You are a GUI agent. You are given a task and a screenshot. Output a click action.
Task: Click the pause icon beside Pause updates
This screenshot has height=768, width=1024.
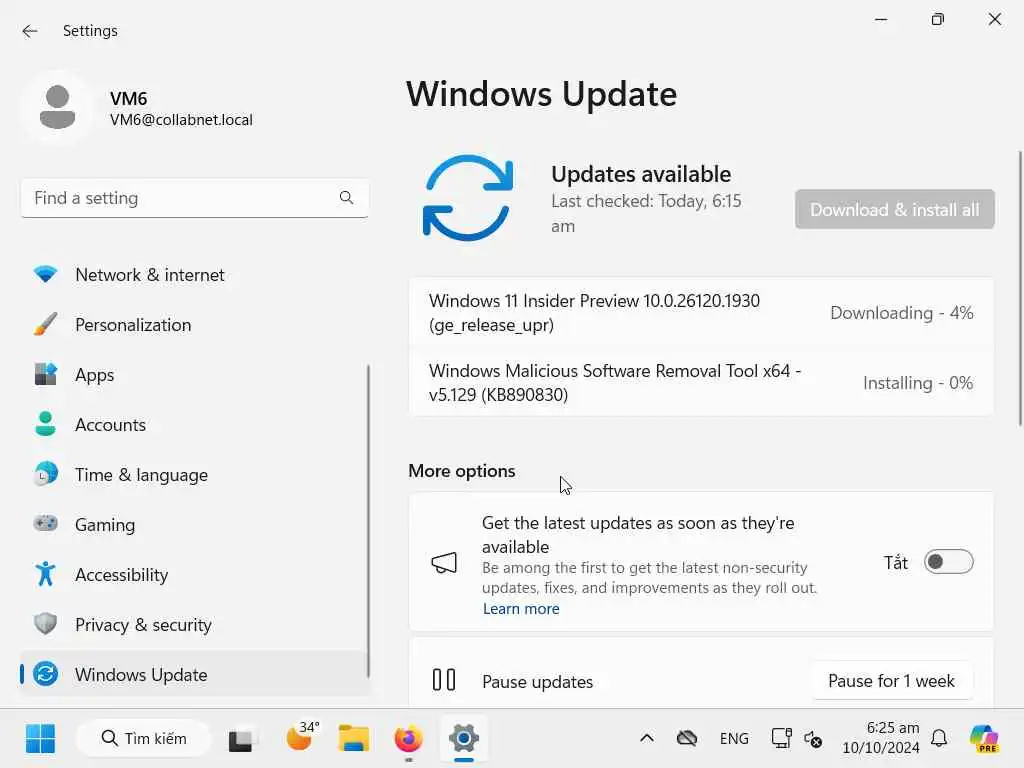444,680
